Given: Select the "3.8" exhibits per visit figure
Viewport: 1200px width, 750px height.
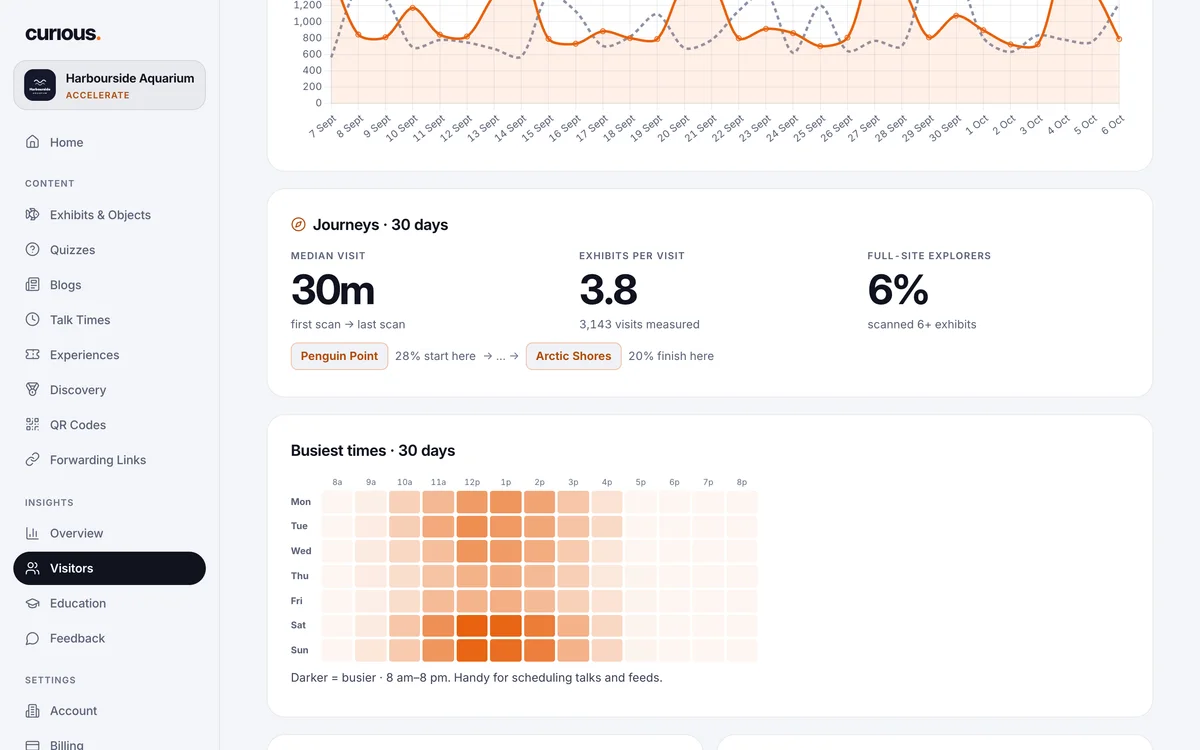Looking at the screenshot, I should (x=608, y=290).
